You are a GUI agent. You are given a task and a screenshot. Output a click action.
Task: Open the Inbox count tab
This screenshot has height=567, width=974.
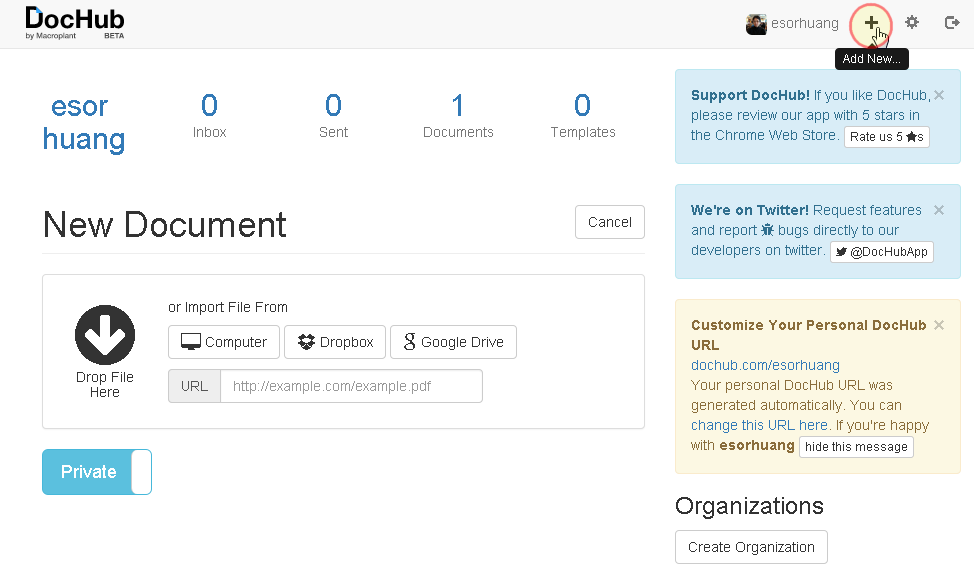(209, 116)
